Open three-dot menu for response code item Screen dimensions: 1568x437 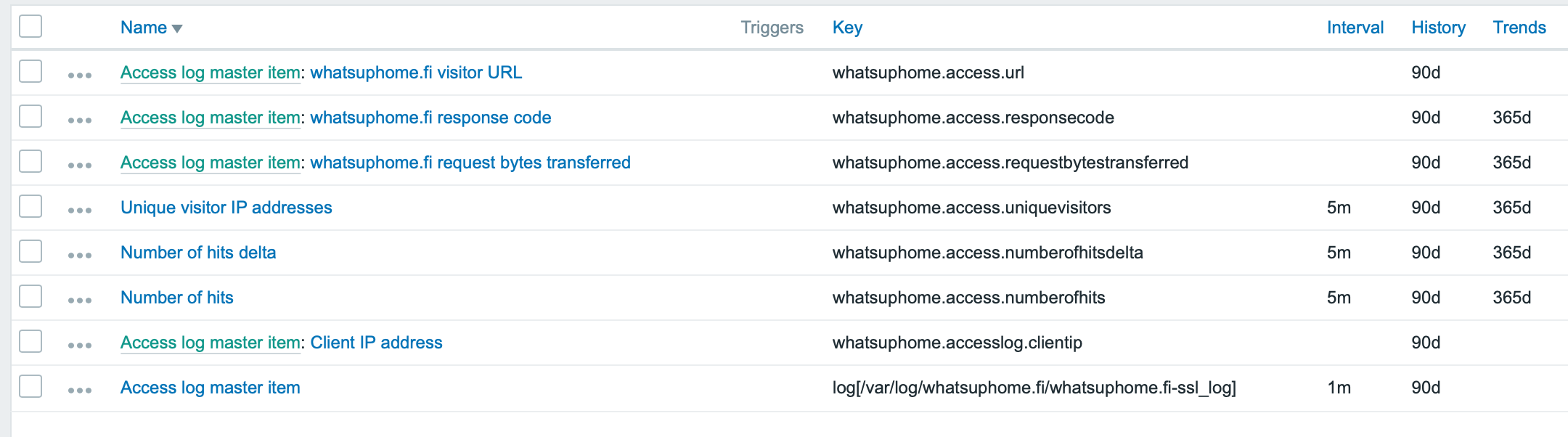(80, 120)
